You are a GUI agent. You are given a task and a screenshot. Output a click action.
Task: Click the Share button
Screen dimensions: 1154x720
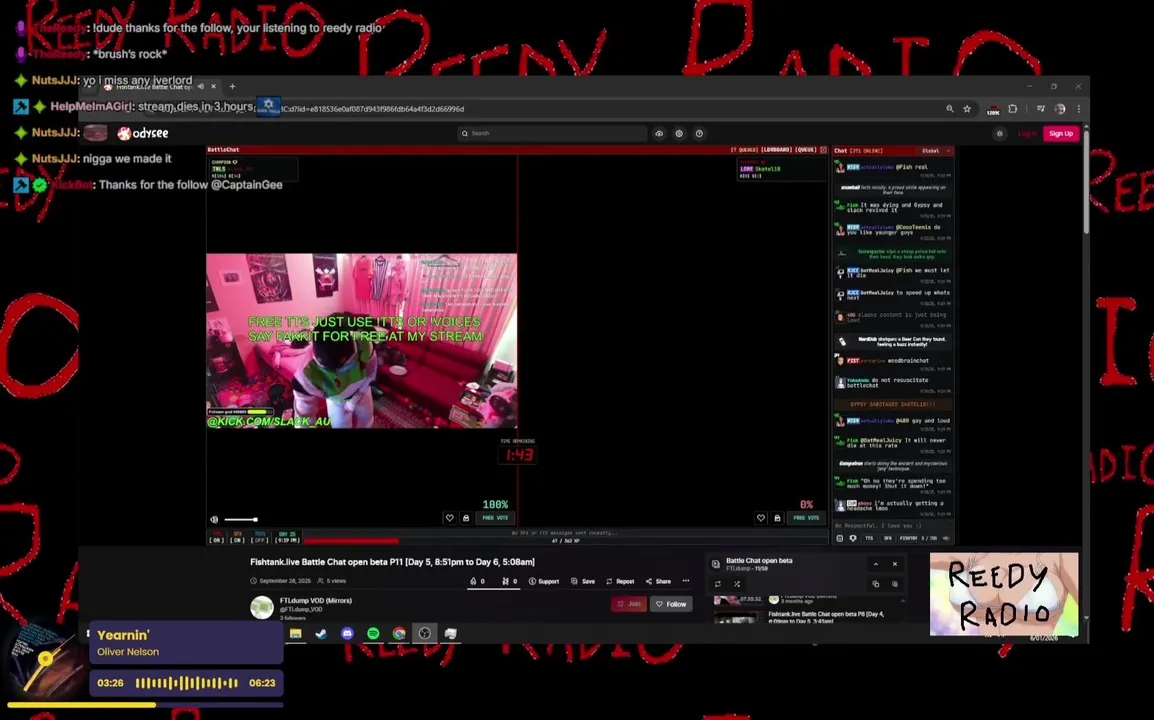[658, 582]
